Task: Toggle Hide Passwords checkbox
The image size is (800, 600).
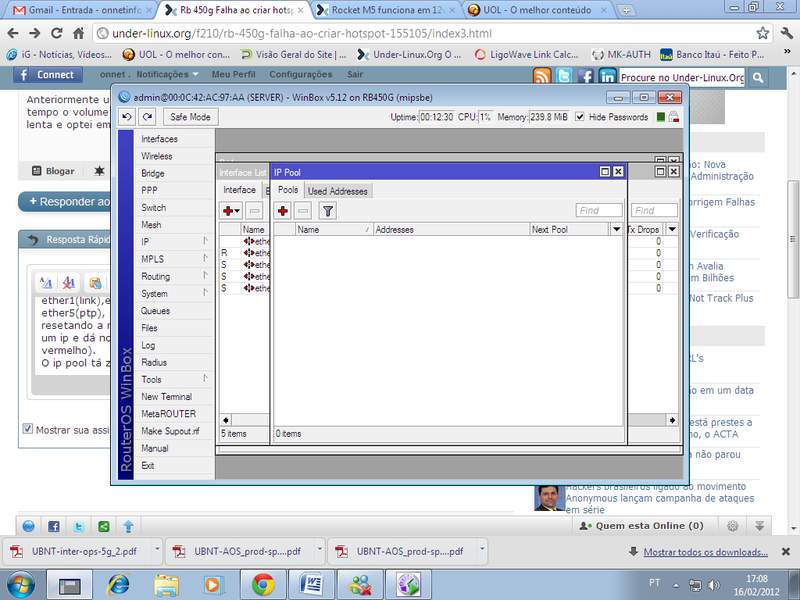Action: [580, 116]
